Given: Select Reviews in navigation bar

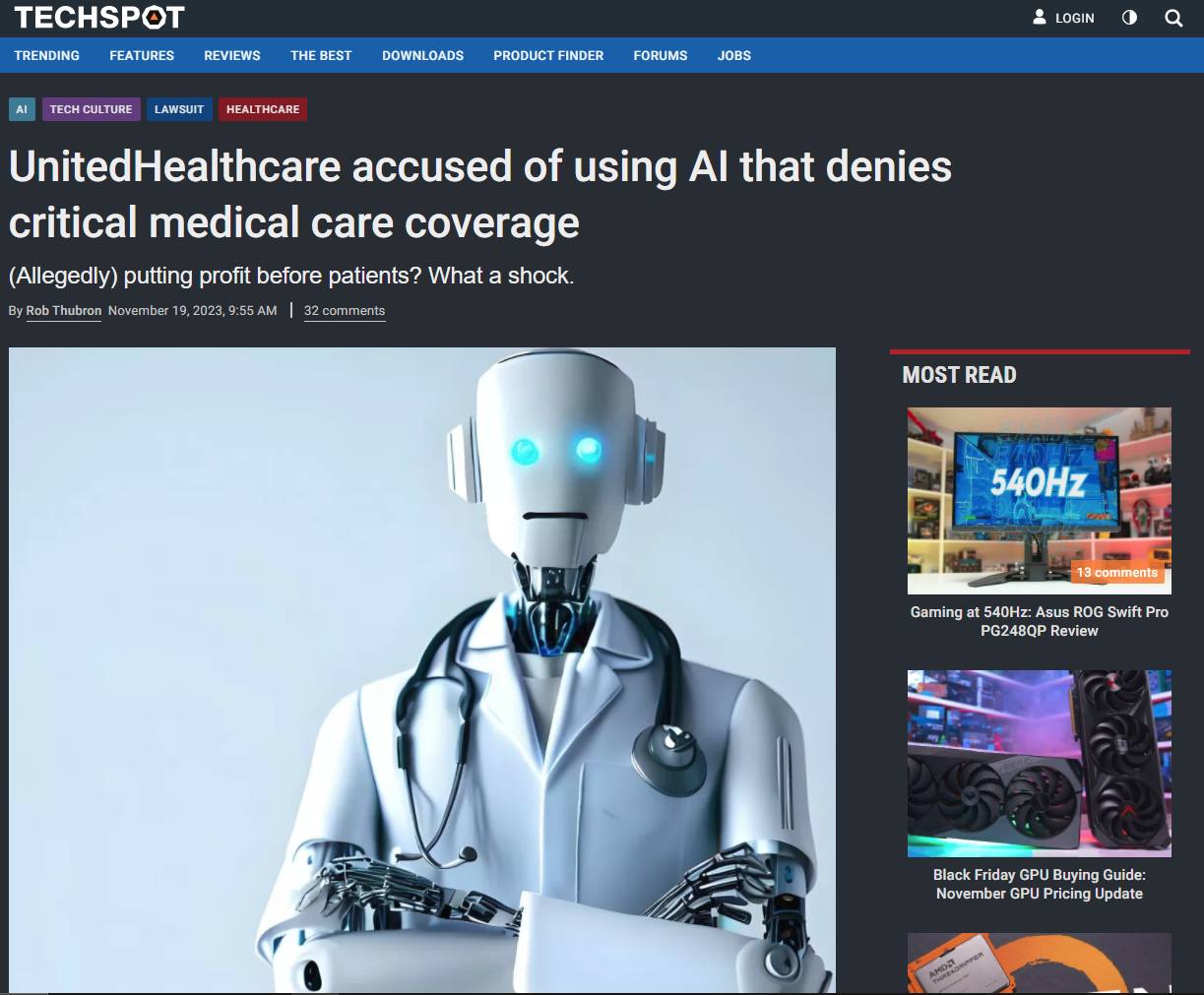Looking at the screenshot, I should tap(232, 55).
